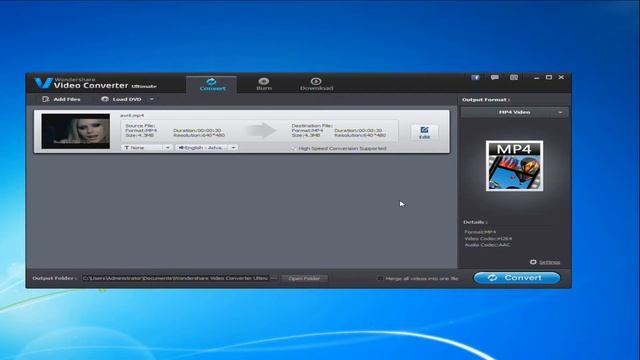Start conversion with Convert button
The width and height of the screenshot is (640, 360).
pos(517,278)
